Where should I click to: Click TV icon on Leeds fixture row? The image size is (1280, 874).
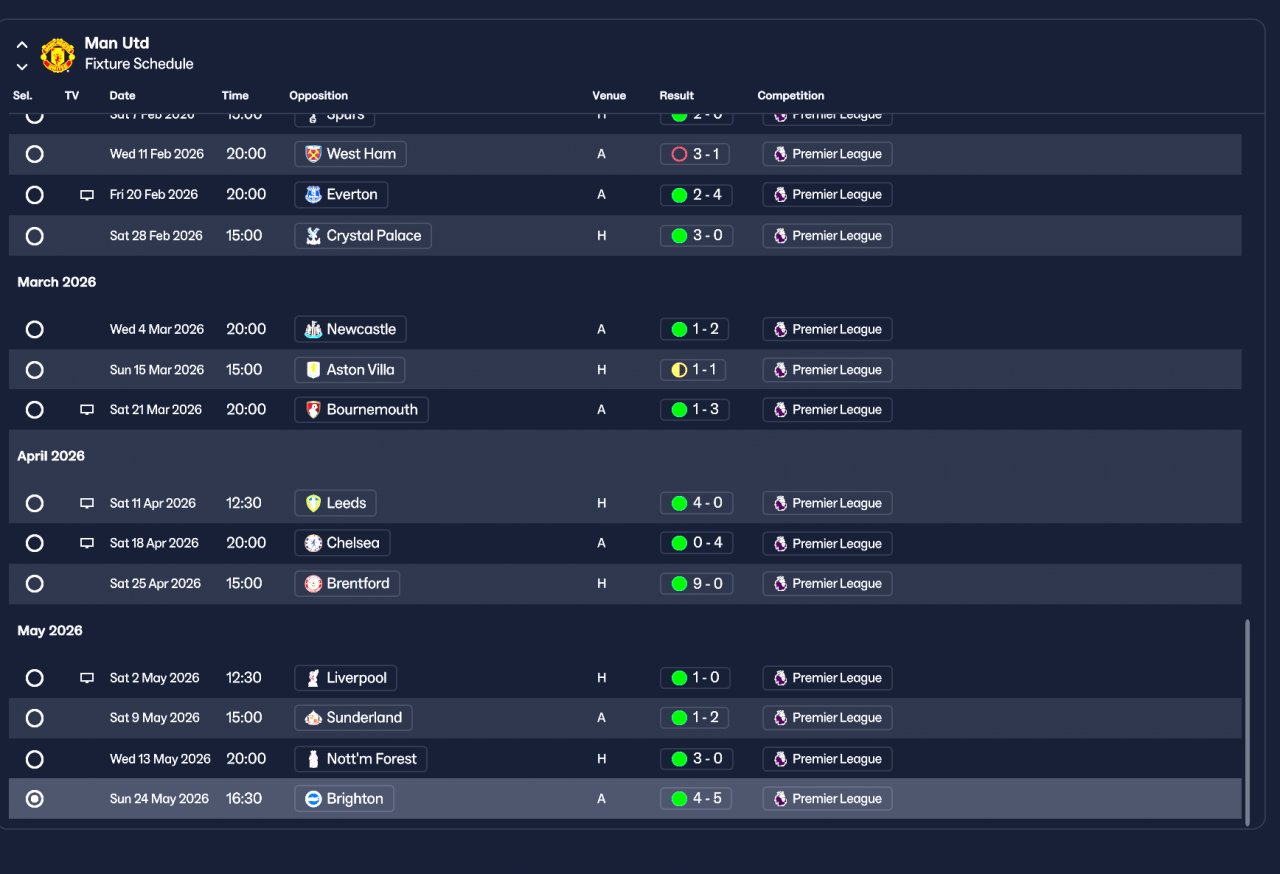[87, 503]
